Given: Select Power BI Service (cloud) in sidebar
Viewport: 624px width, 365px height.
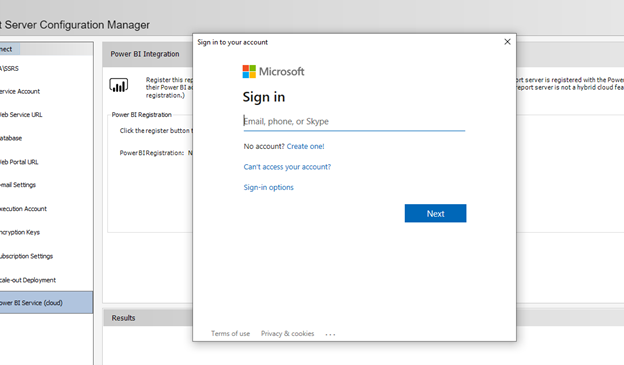Looking at the screenshot, I should tap(46, 303).
